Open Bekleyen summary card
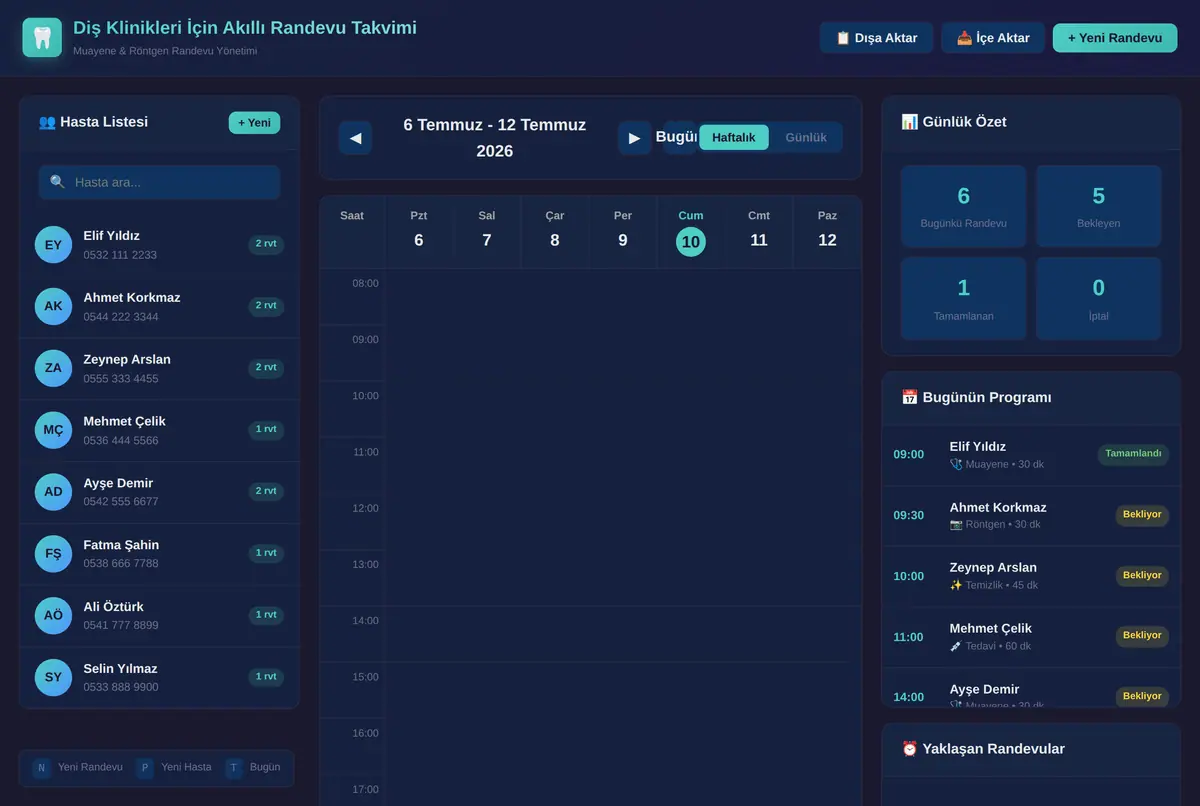 tap(1099, 206)
